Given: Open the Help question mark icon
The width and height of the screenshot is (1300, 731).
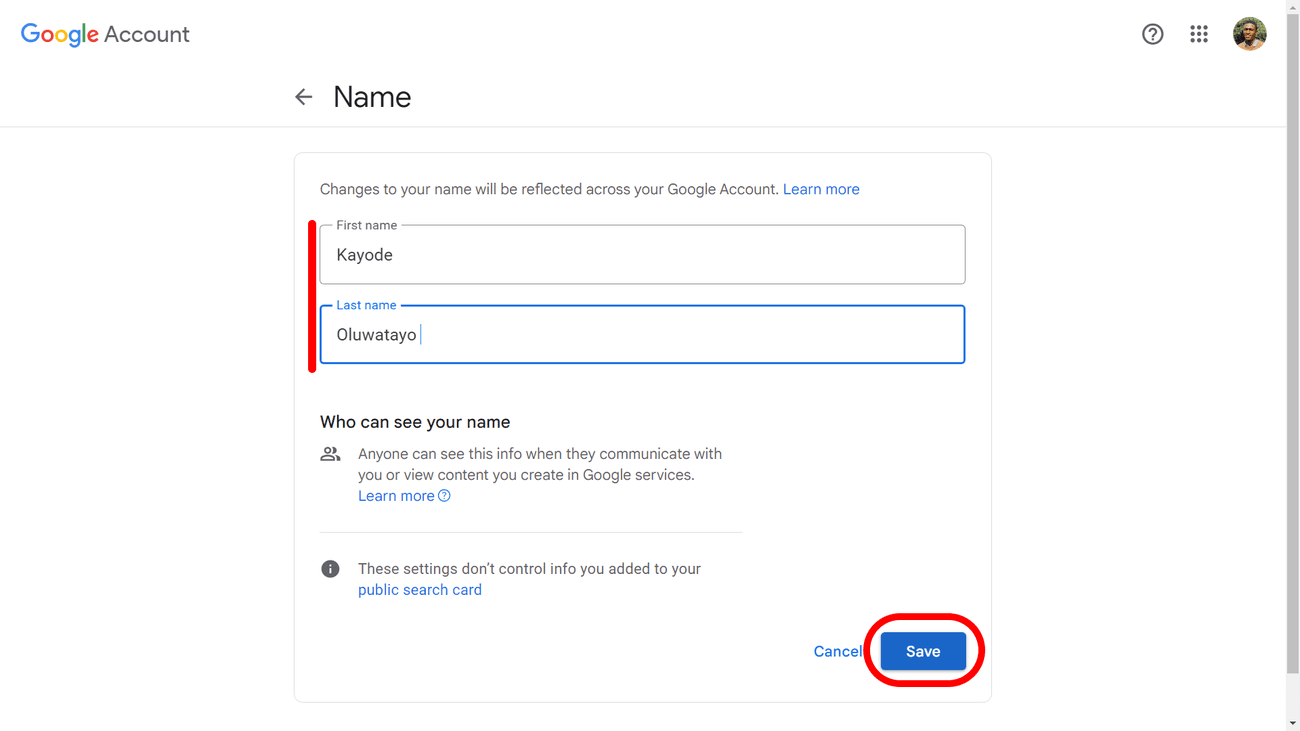Looking at the screenshot, I should (x=1152, y=34).
